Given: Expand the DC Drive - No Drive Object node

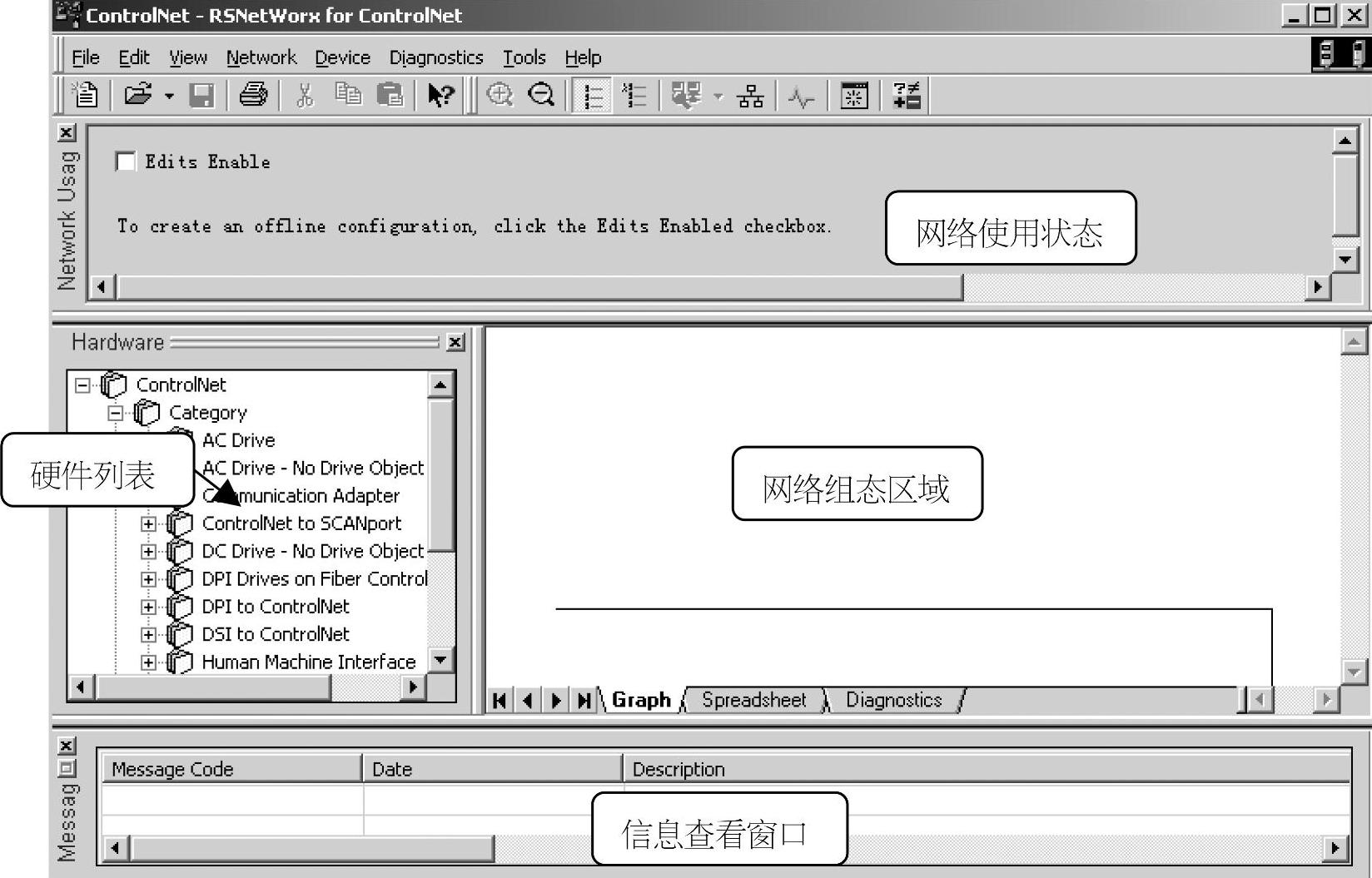Looking at the screenshot, I should tap(148, 552).
